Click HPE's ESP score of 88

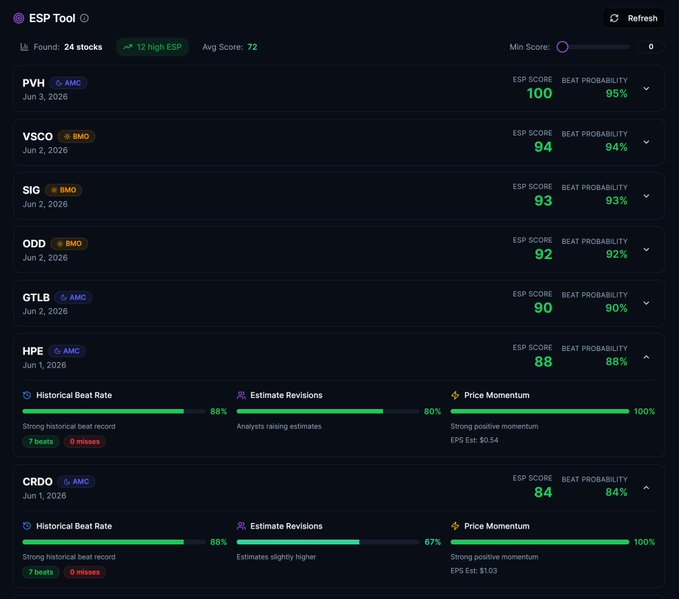click(543, 362)
